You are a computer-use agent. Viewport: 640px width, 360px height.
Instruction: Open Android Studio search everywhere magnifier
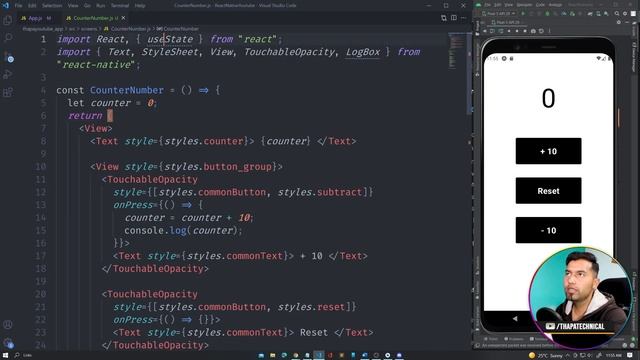tap(617, 13)
